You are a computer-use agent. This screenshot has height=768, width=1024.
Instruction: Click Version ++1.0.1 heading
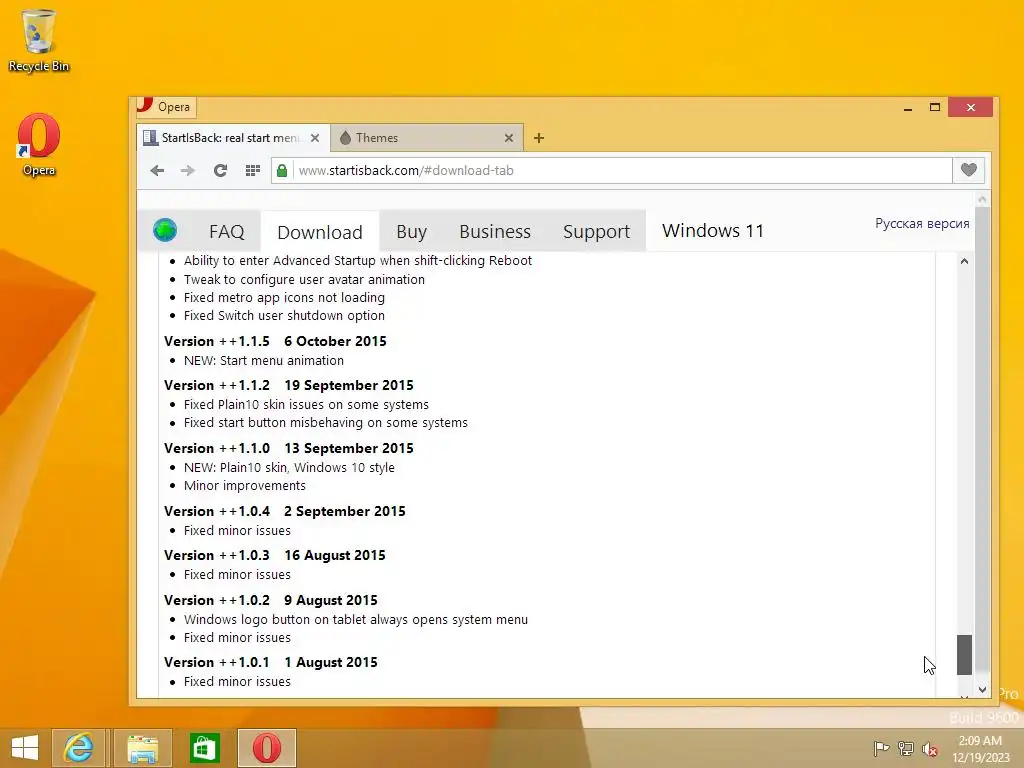(x=271, y=662)
